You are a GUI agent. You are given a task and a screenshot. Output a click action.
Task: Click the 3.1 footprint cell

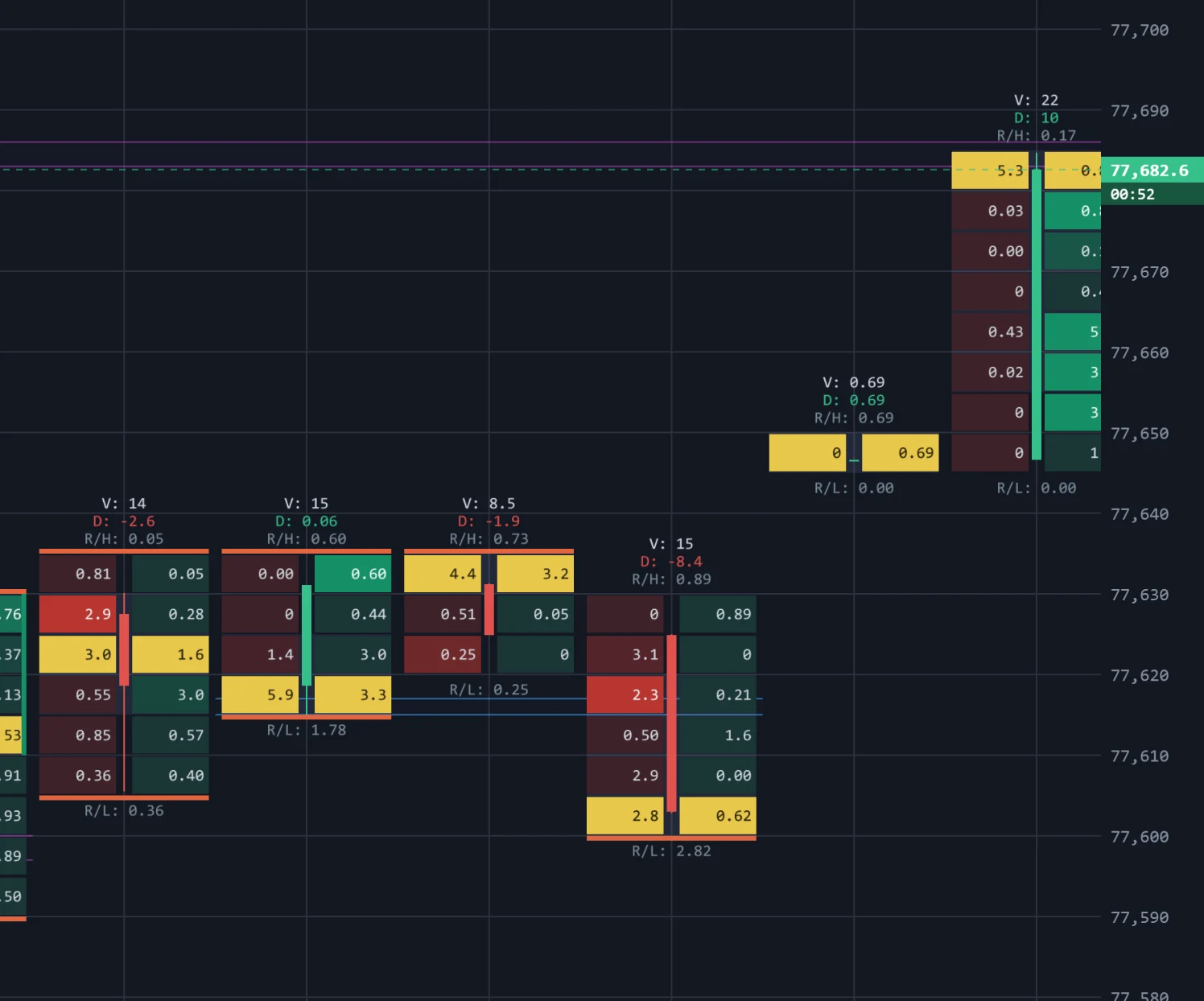click(625, 654)
